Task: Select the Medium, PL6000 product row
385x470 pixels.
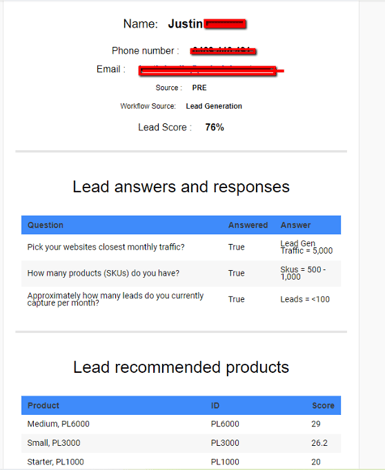Action: pos(181,424)
